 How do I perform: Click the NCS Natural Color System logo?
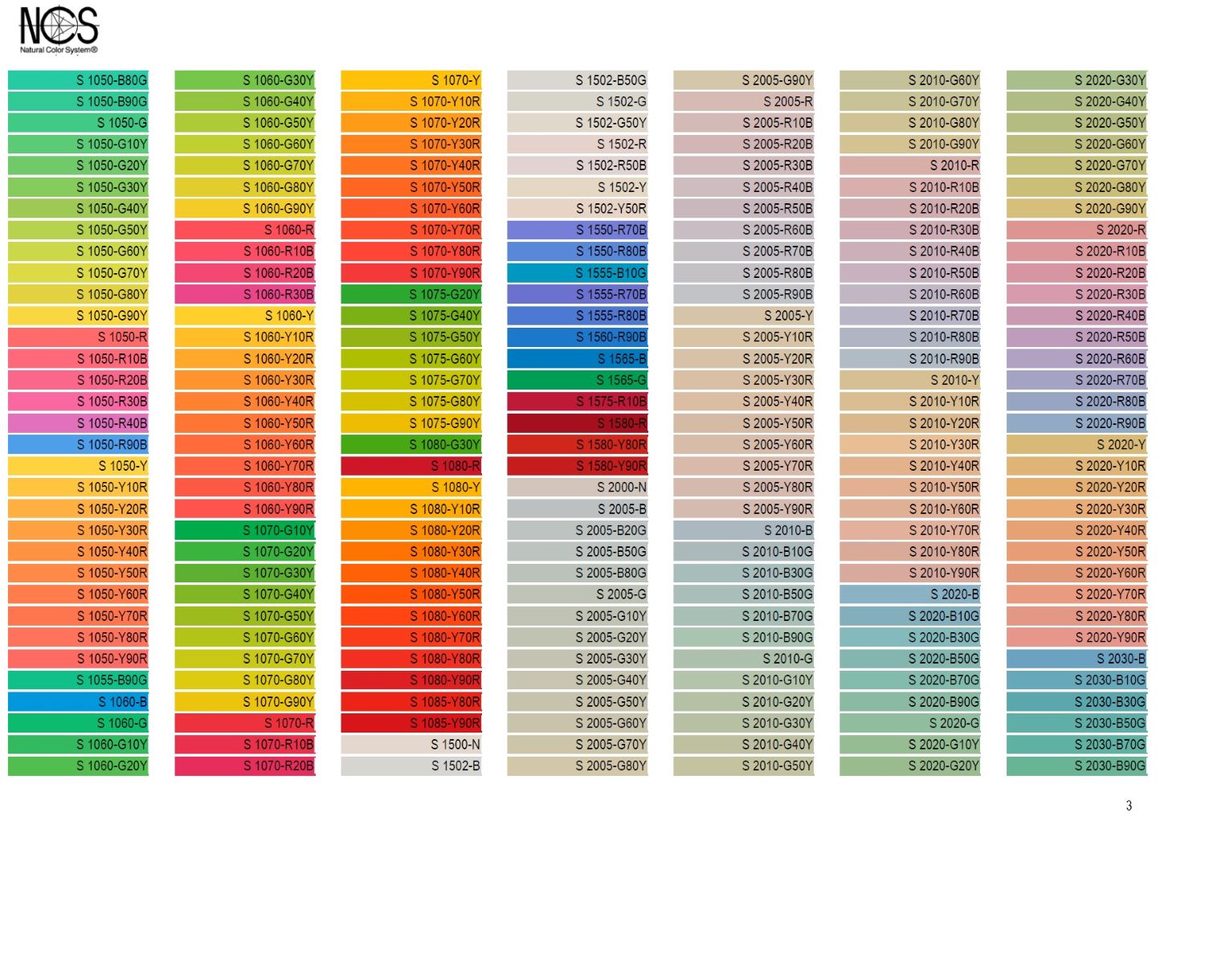tap(59, 30)
